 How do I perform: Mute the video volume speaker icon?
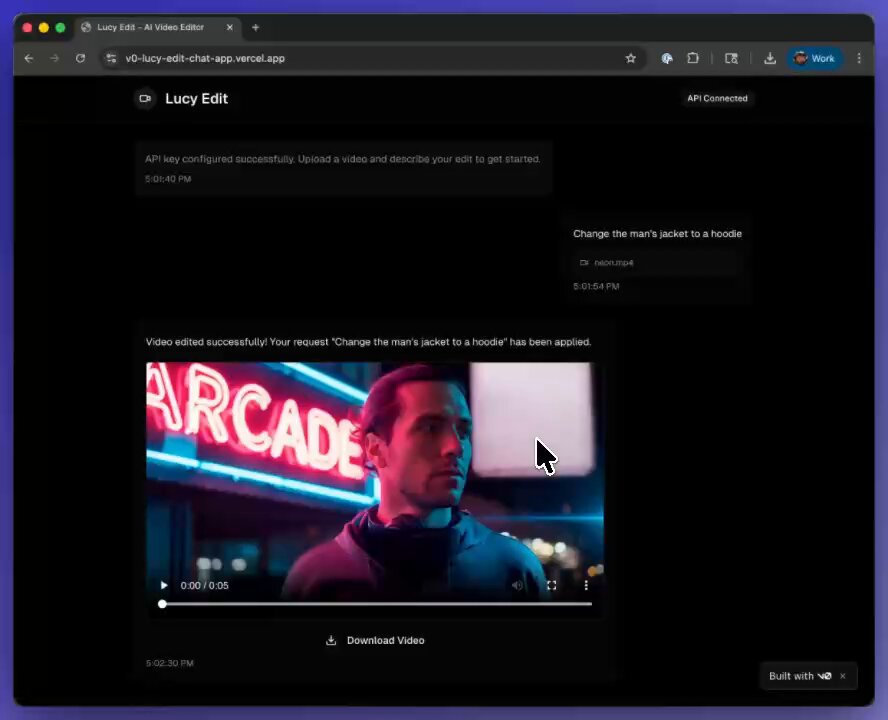pyautogui.click(x=517, y=585)
